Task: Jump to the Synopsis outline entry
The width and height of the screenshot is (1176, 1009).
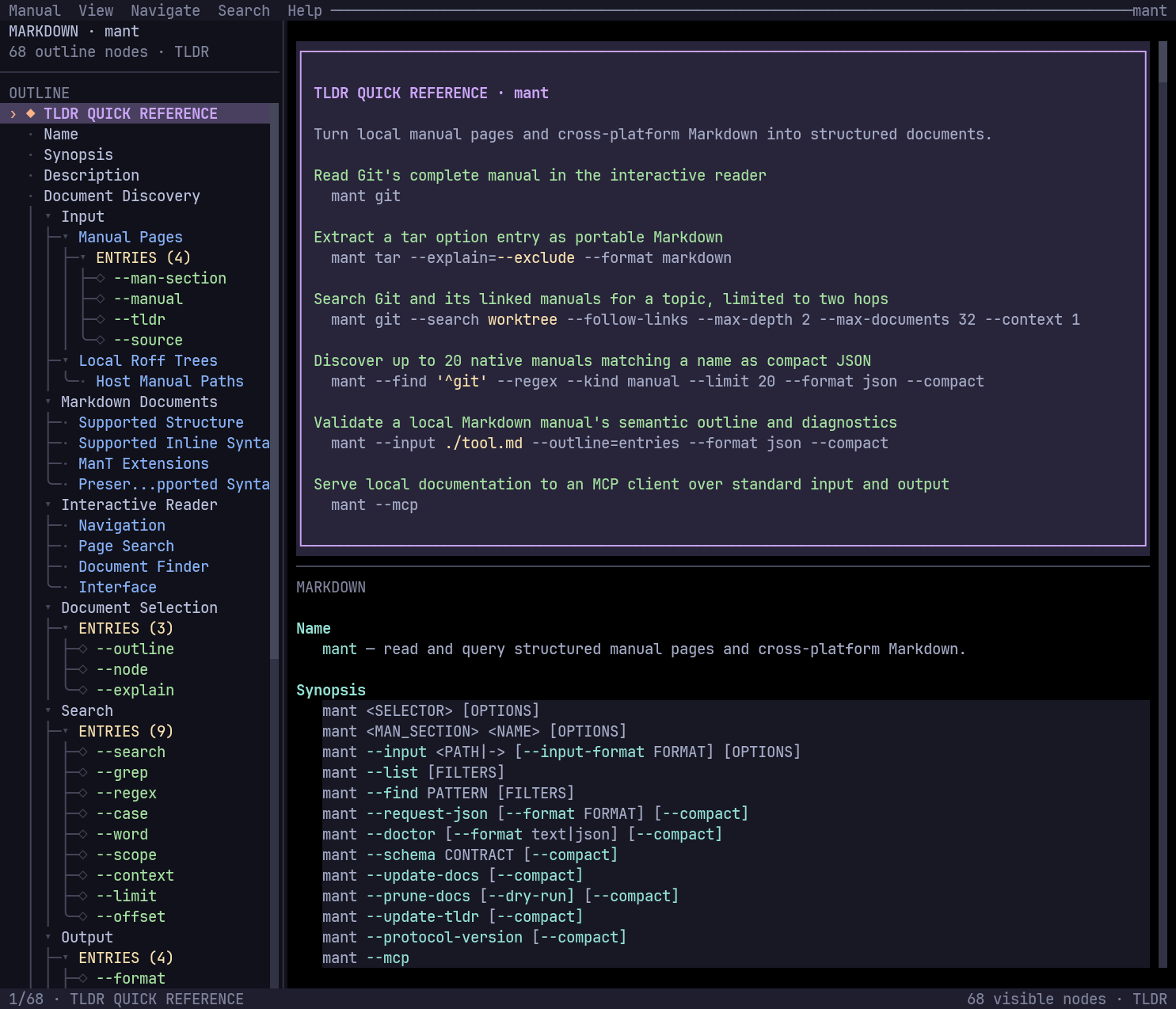Action: pos(78,154)
